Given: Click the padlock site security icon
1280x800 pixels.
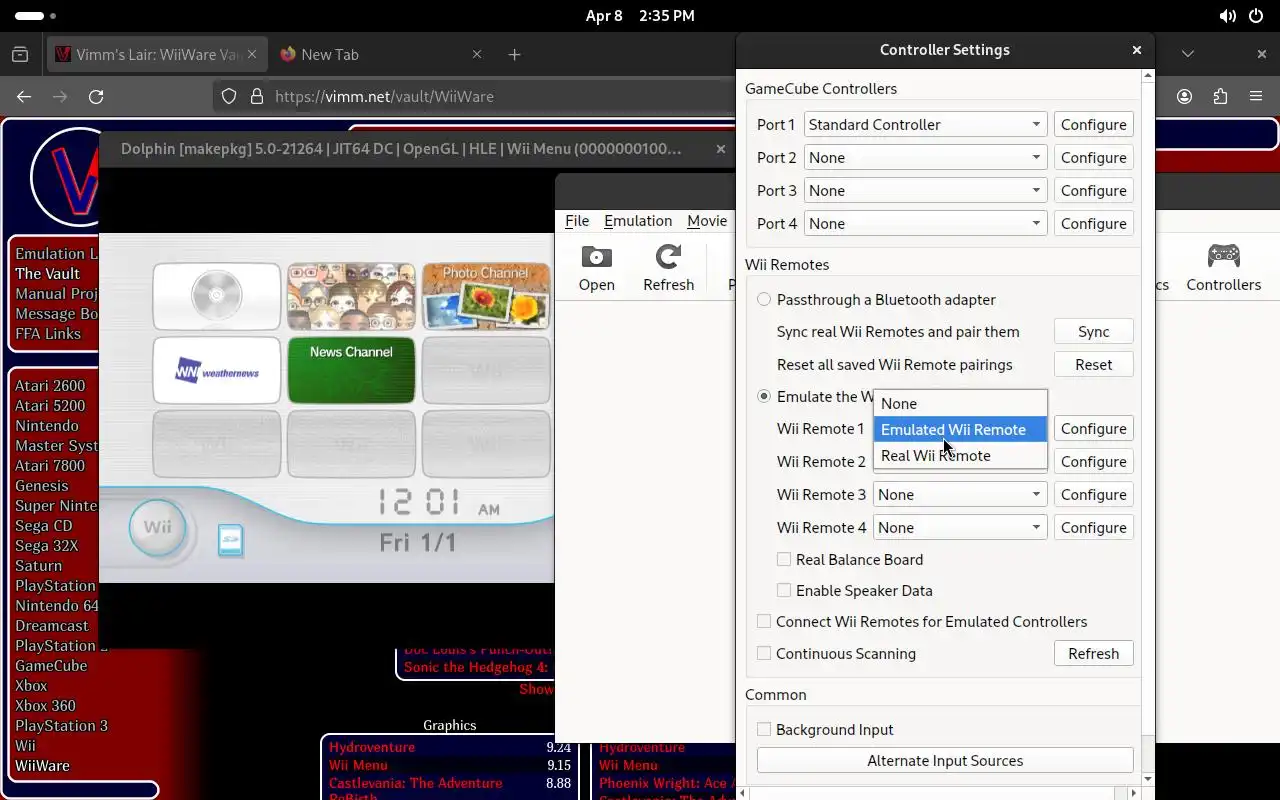Looking at the screenshot, I should point(257,96).
